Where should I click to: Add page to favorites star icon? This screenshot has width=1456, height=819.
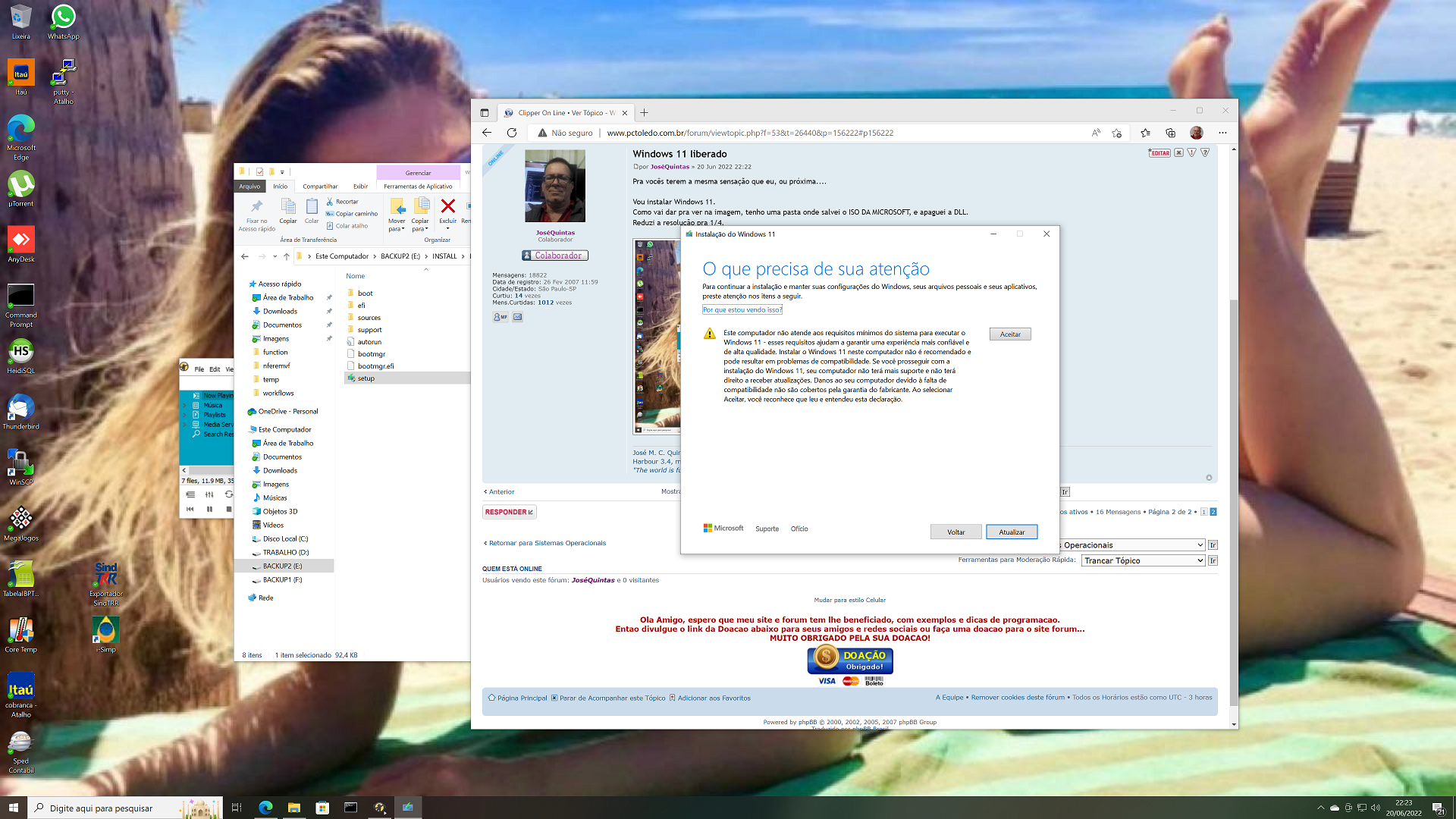(1116, 133)
